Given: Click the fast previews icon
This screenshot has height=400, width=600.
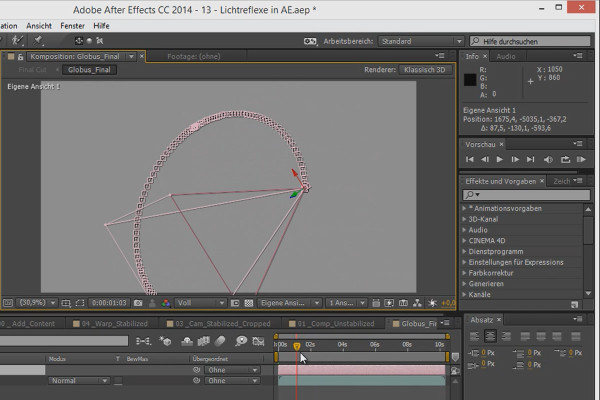Looking at the screenshot, I should (389, 303).
